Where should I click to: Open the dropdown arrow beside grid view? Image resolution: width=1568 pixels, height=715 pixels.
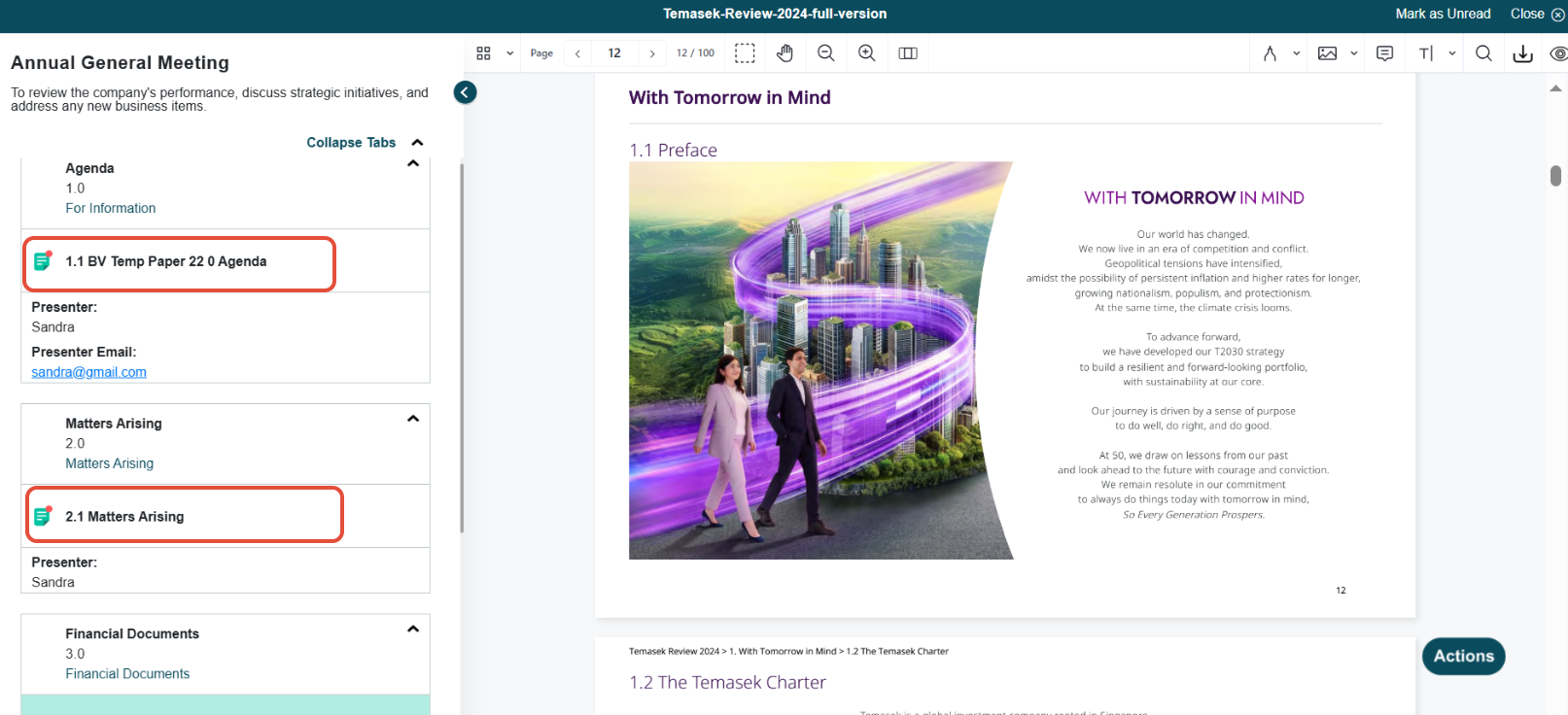(x=509, y=53)
